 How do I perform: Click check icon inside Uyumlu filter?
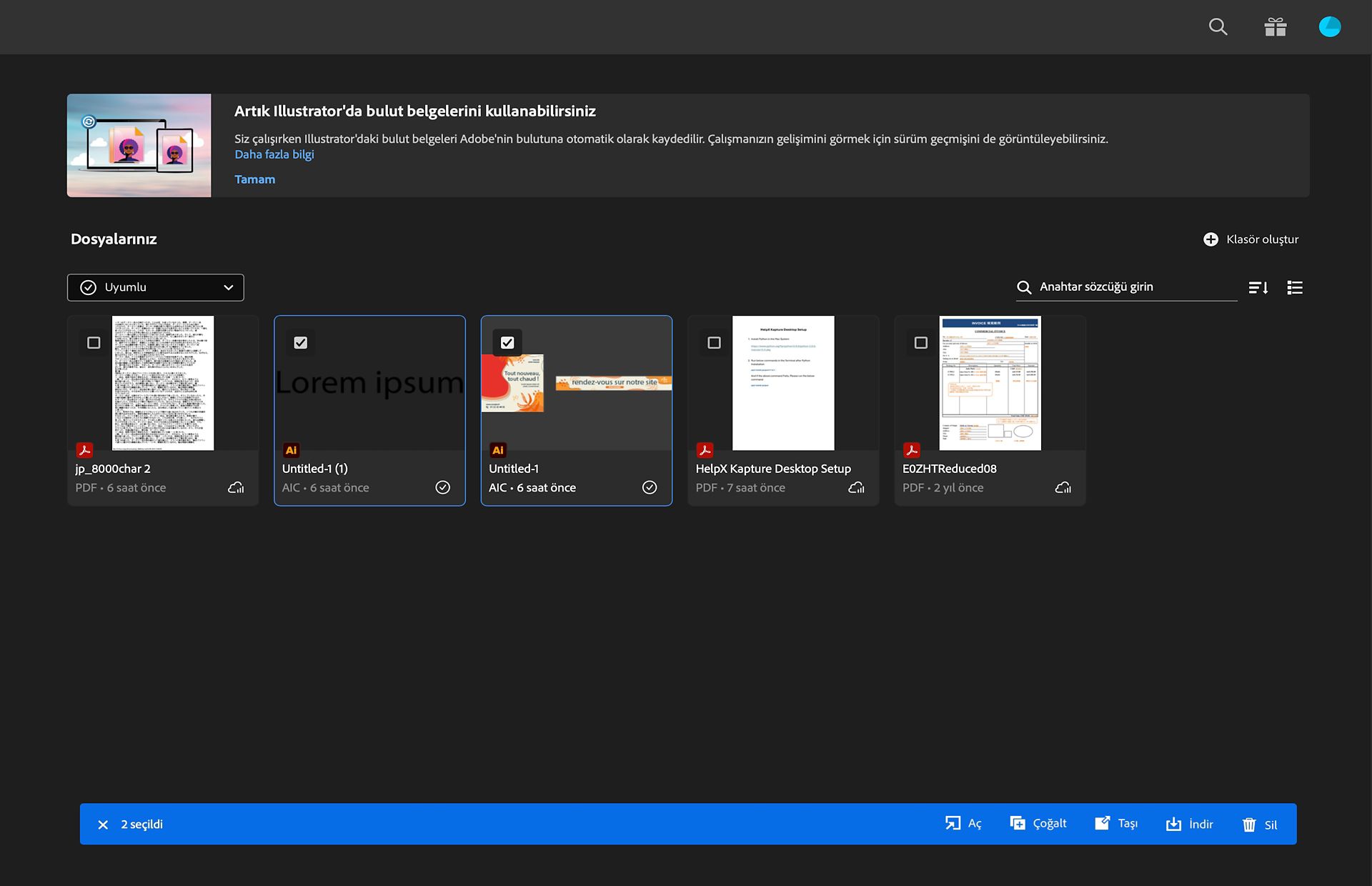pos(88,287)
